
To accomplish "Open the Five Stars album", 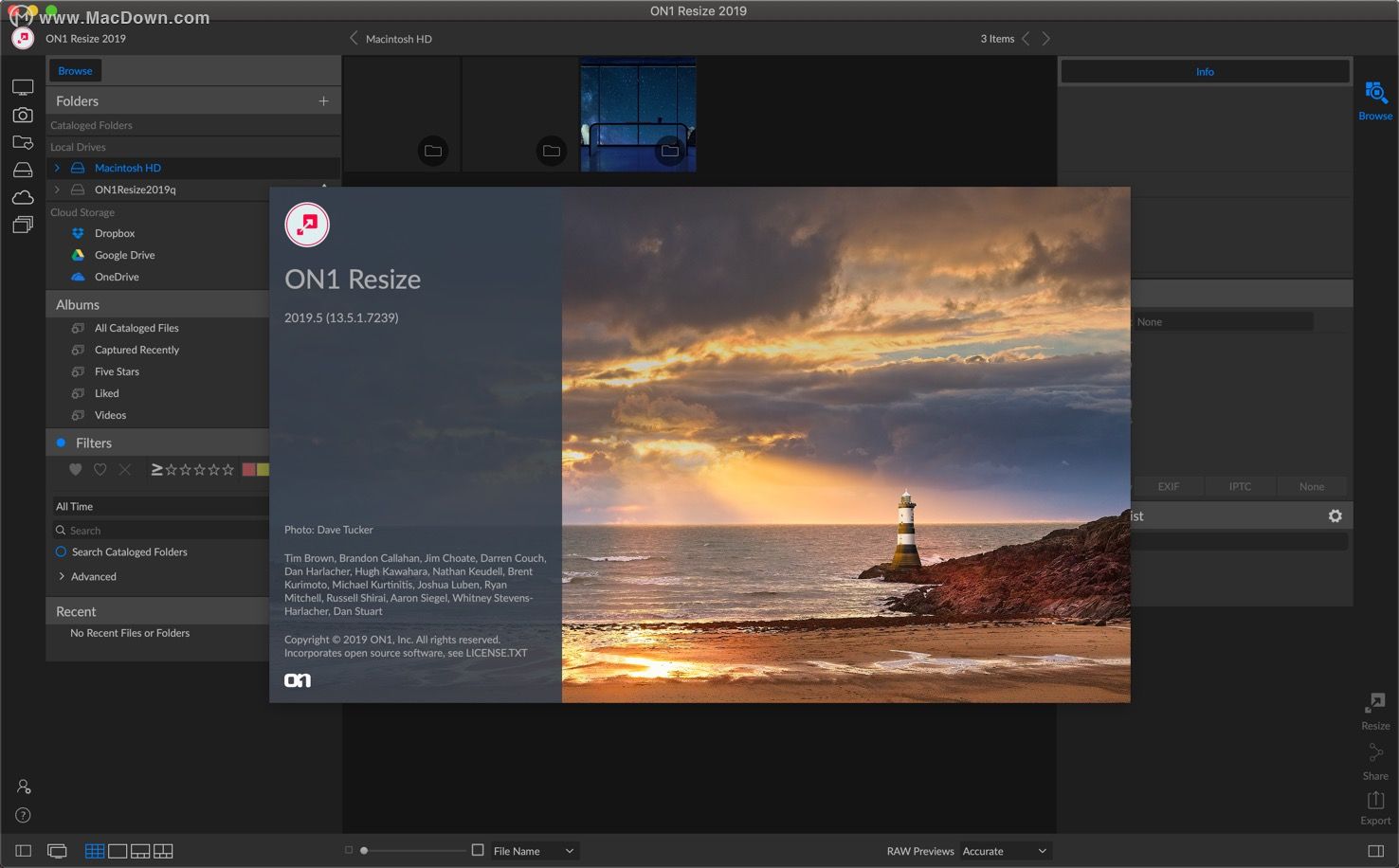I will pos(117,371).
